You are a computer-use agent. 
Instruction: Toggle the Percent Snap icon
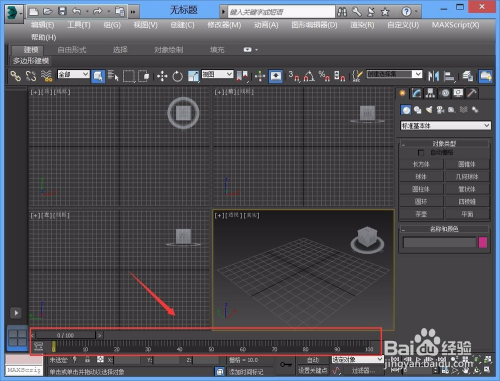pos(324,76)
